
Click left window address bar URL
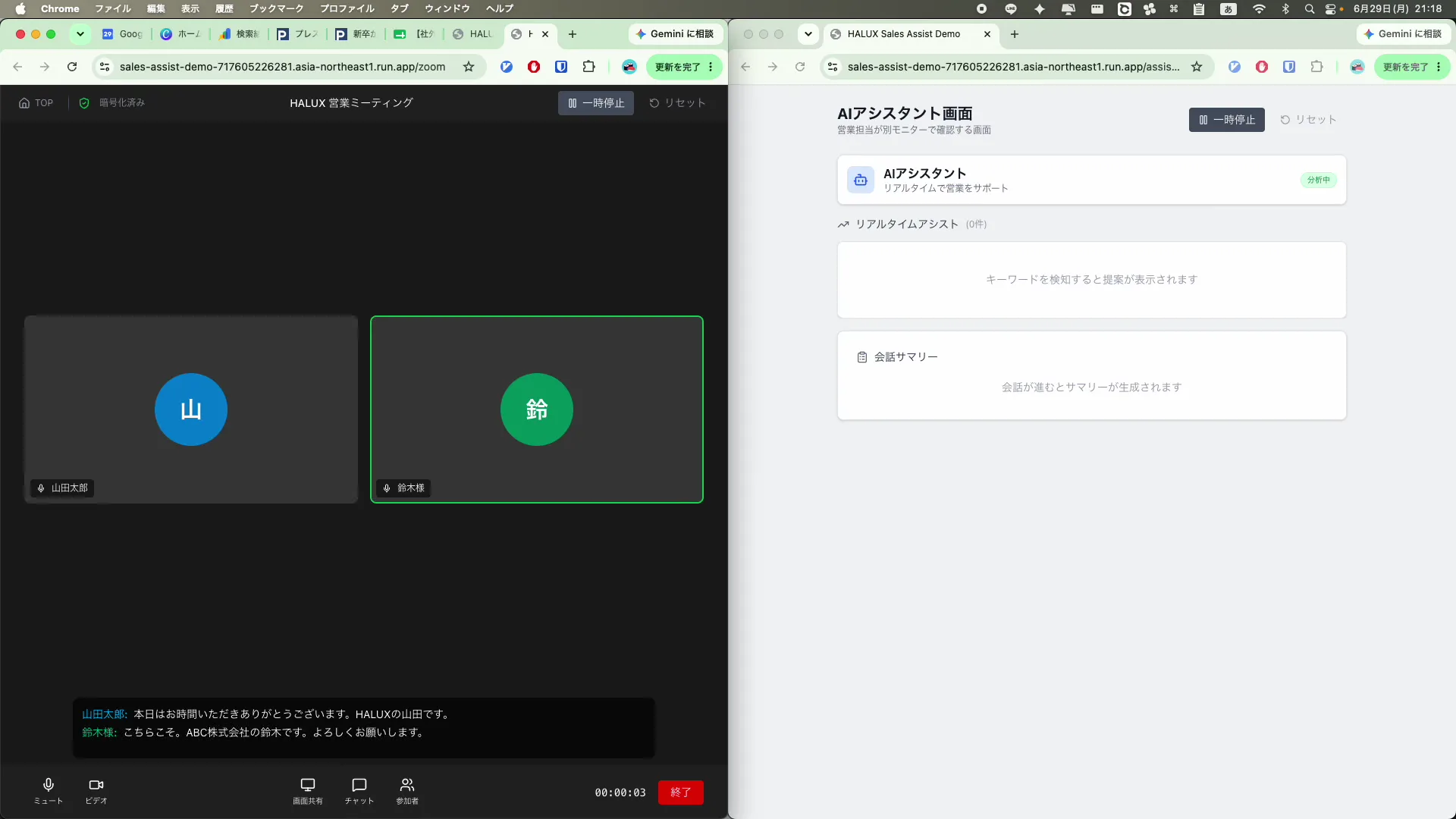point(282,67)
